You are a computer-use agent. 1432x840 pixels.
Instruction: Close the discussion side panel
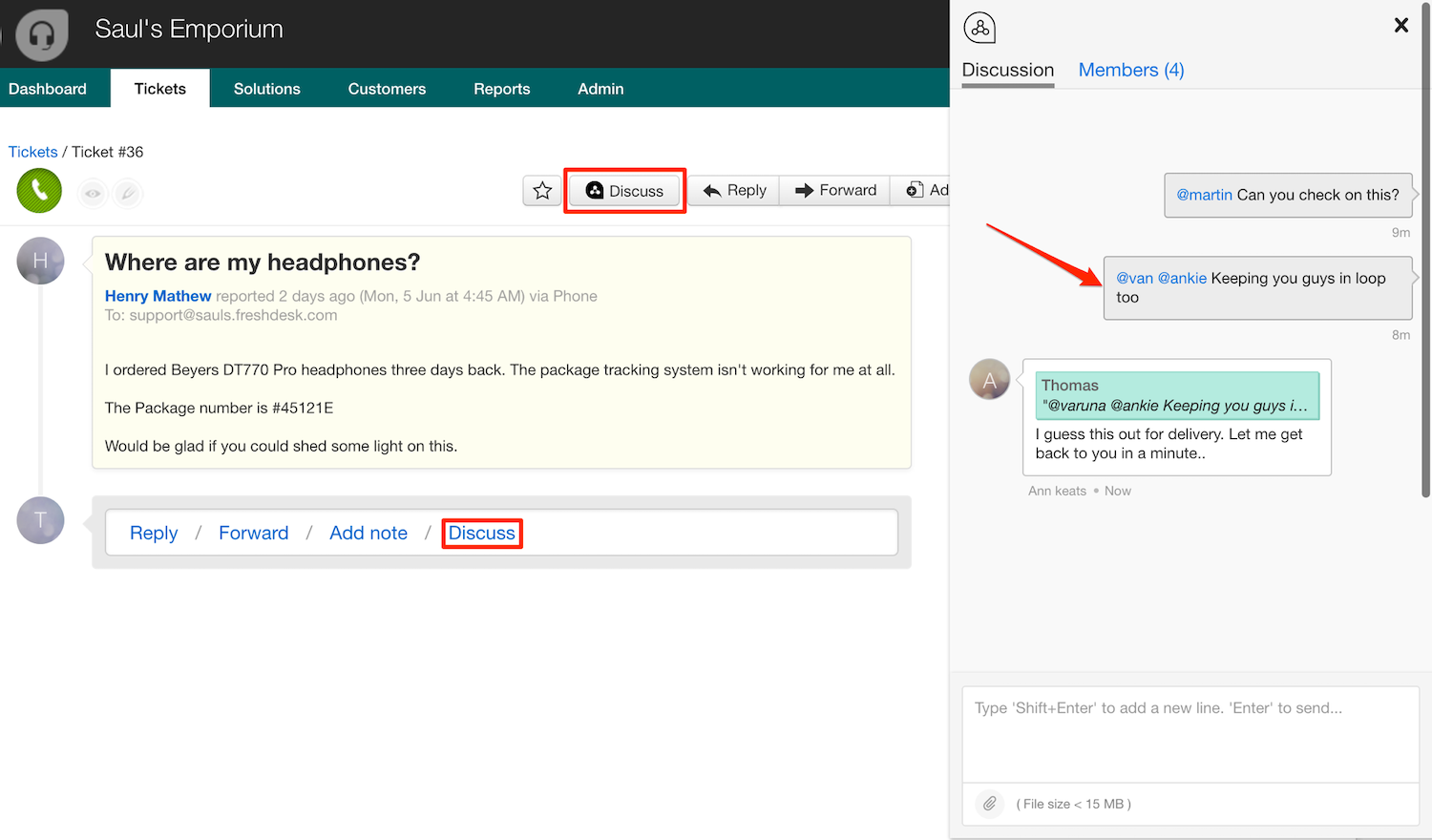[x=1401, y=25]
